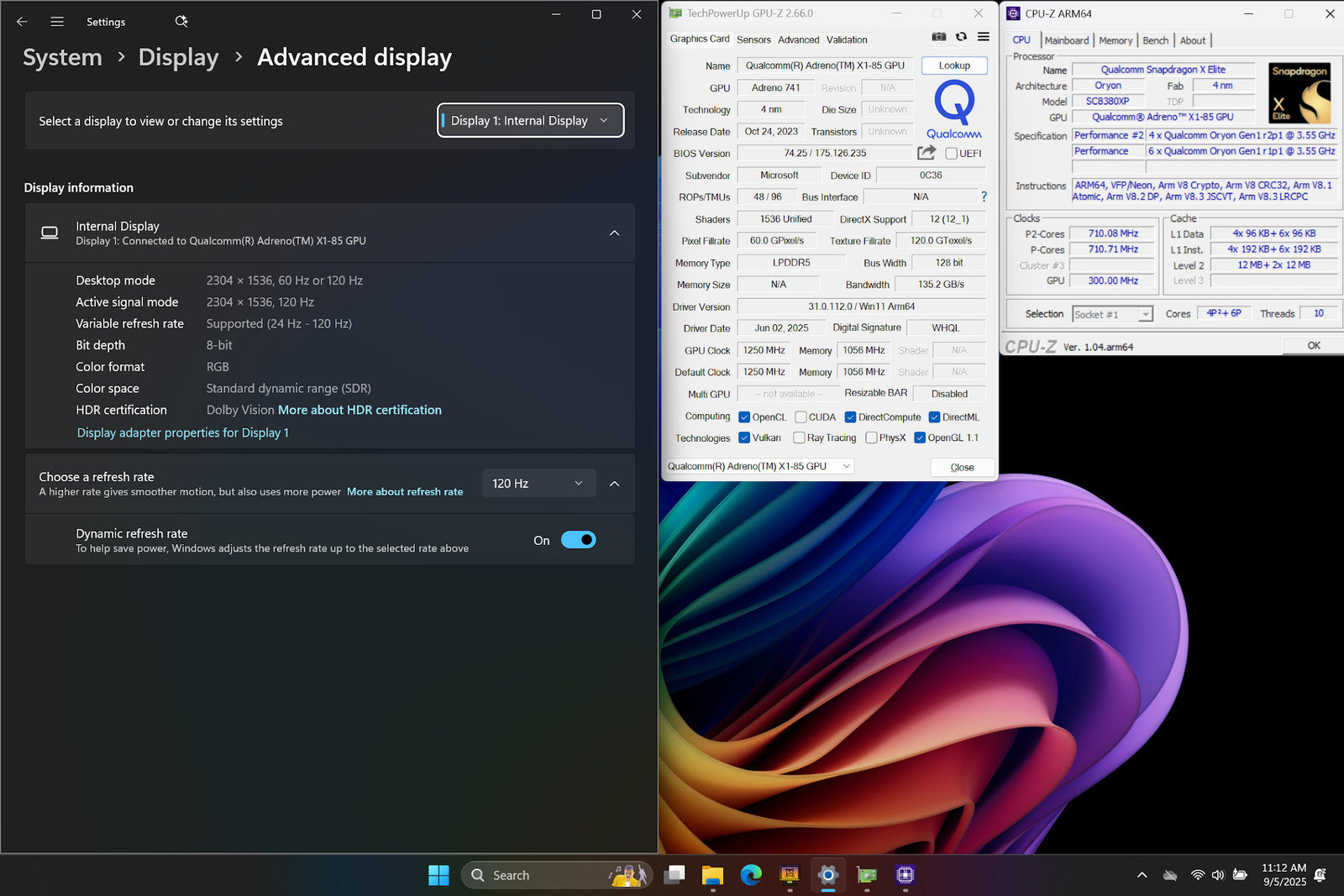This screenshot has width=1344, height=896.
Task: Click the cloud sync tray icon
Action: click(1170, 875)
